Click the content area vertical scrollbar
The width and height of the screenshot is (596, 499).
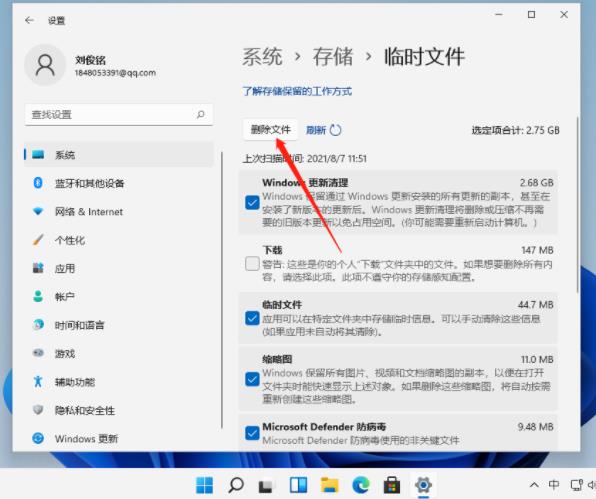coord(578,205)
